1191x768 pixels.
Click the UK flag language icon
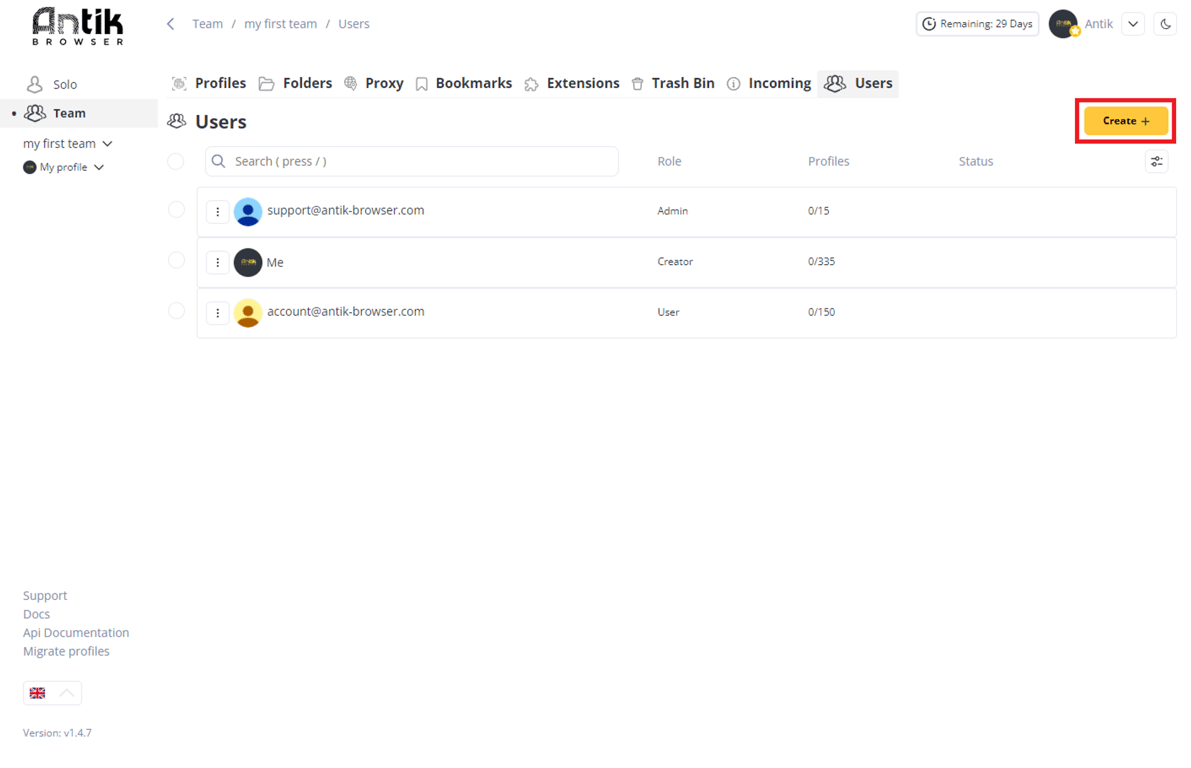coord(37,693)
